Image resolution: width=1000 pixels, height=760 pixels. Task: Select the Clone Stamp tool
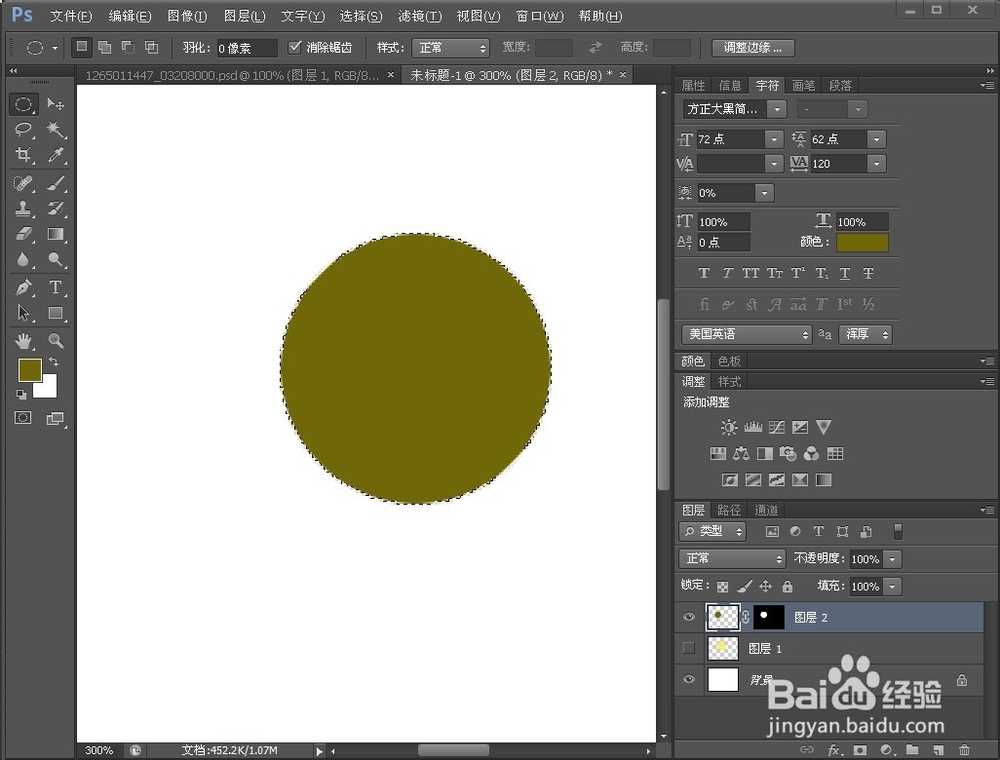coord(24,208)
